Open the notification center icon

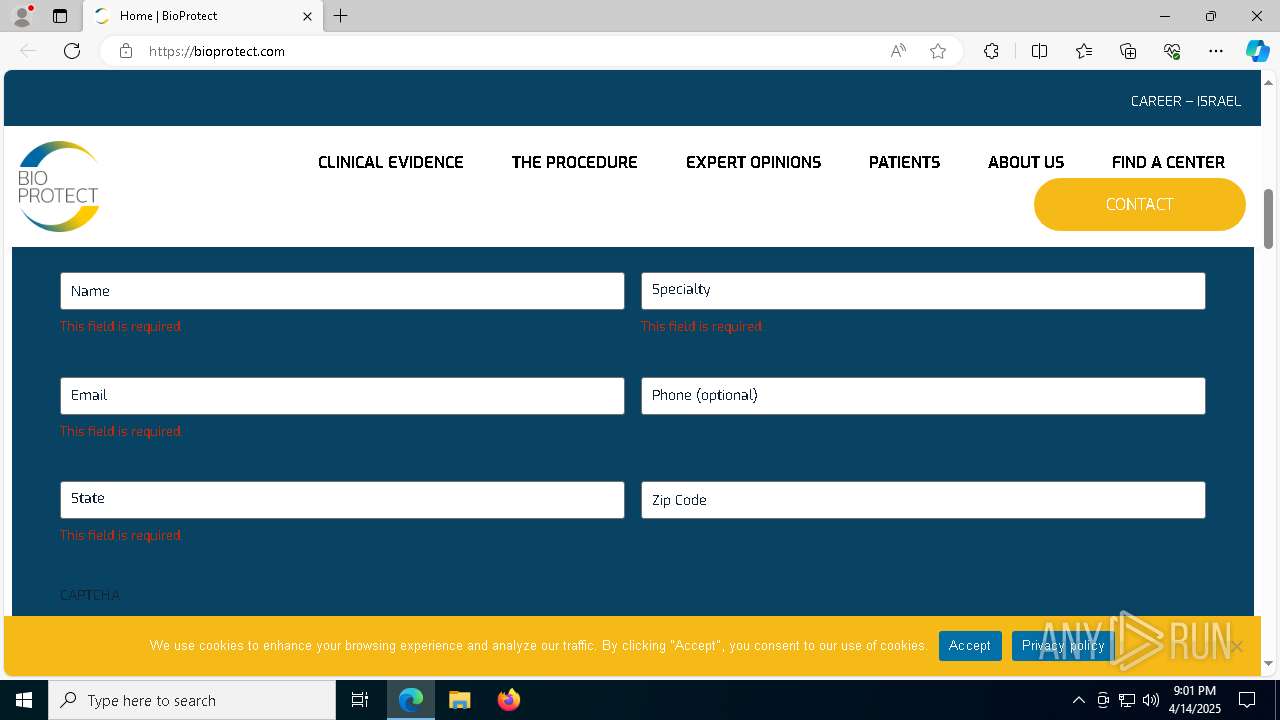click(1247, 700)
